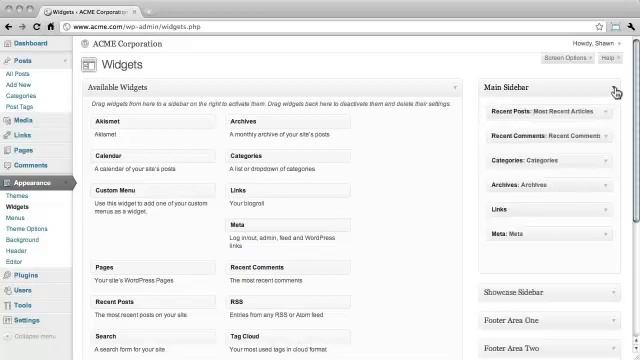Reload the page with the refresh icon
The width and height of the screenshot is (640, 360).
(36, 27)
